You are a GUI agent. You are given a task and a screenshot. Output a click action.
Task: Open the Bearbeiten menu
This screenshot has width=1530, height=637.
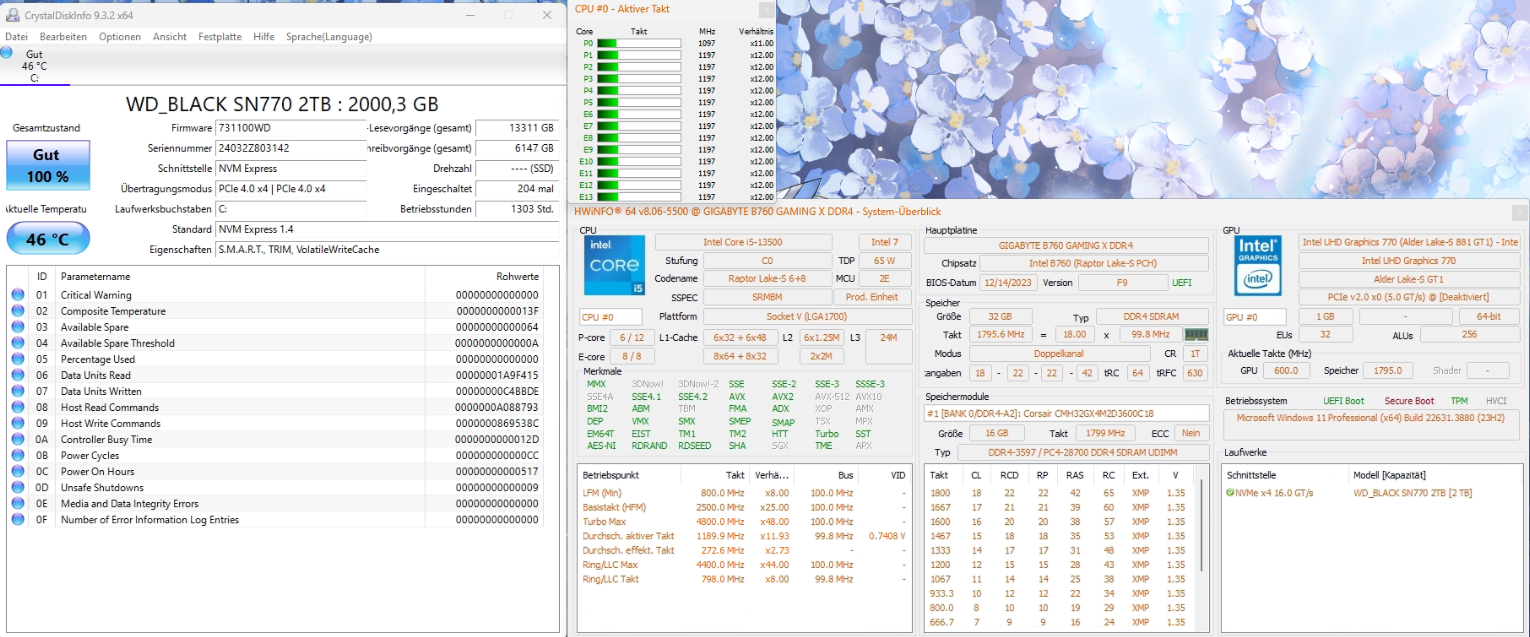(63, 37)
